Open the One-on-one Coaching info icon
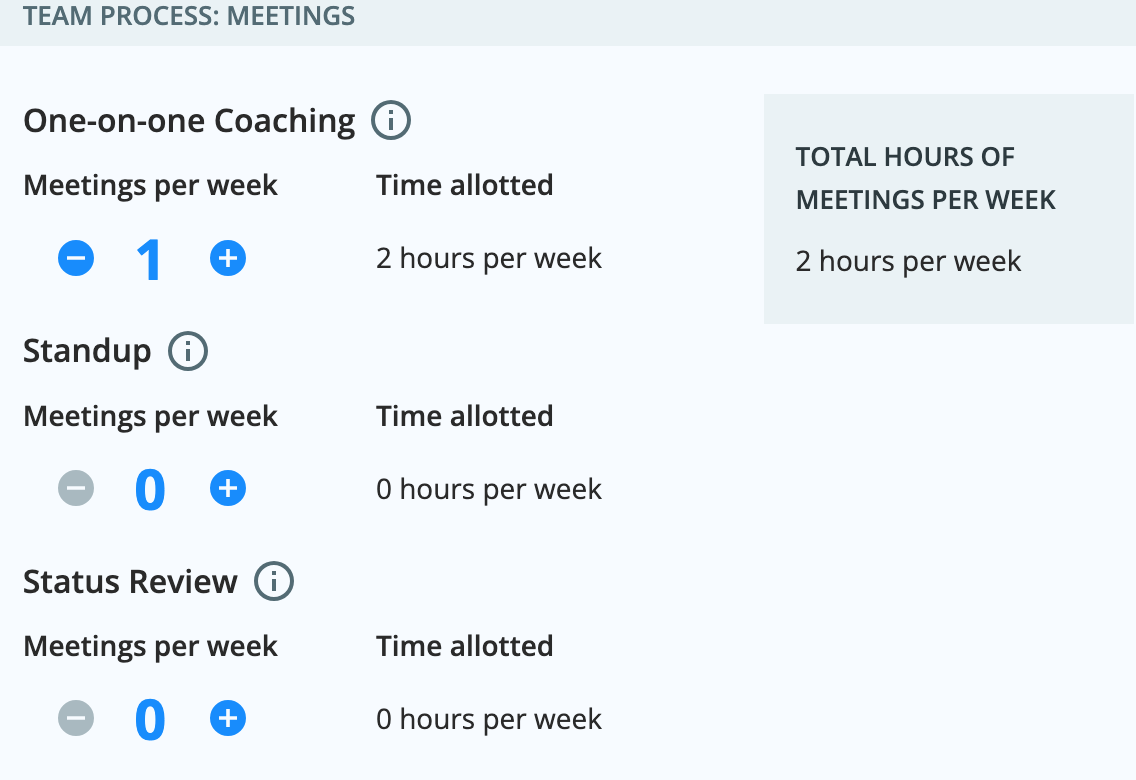This screenshot has height=780, width=1136. 391,121
